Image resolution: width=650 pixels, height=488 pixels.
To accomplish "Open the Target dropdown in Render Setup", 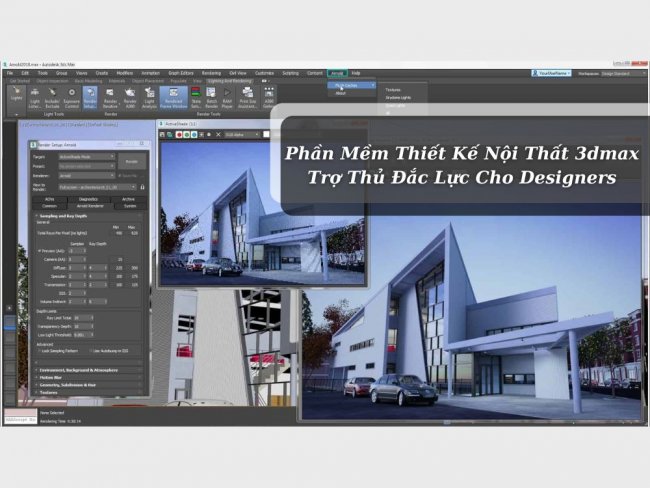I will pyautogui.click(x=87, y=157).
